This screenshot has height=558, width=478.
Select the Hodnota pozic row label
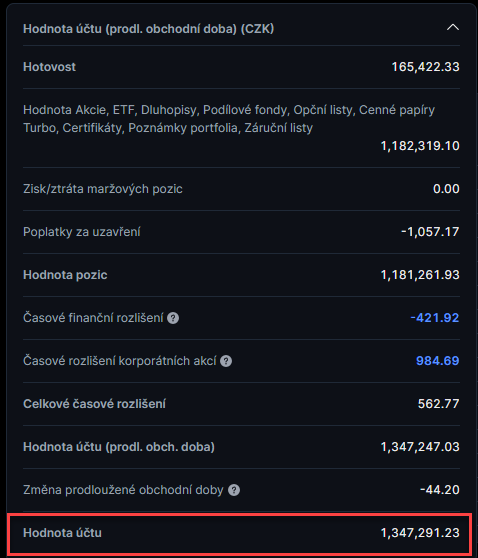[65, 275]
